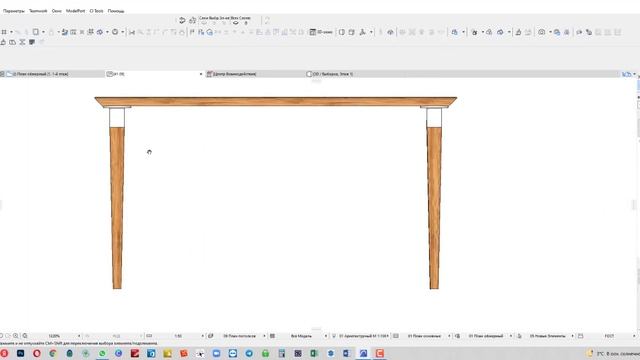640x360 pixels.
Task: Click the round circle tool icon in toolbar
Action: pyautogui.click(x=115, y=32)
